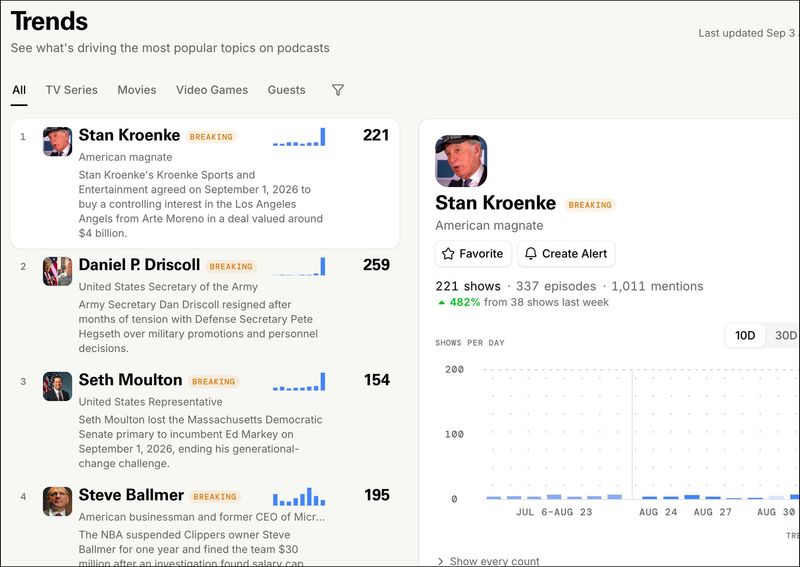Image resolution: width=800 pixels, height=567 pixels.
Task: Click the Favorite button
Action: [x=473, y=254]
